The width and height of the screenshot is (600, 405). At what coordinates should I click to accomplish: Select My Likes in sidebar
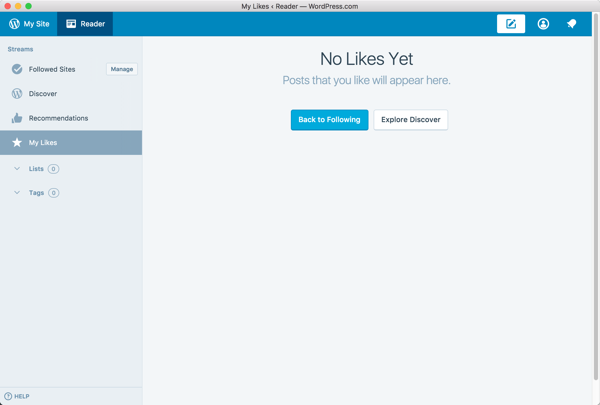[x=71, y=143]
